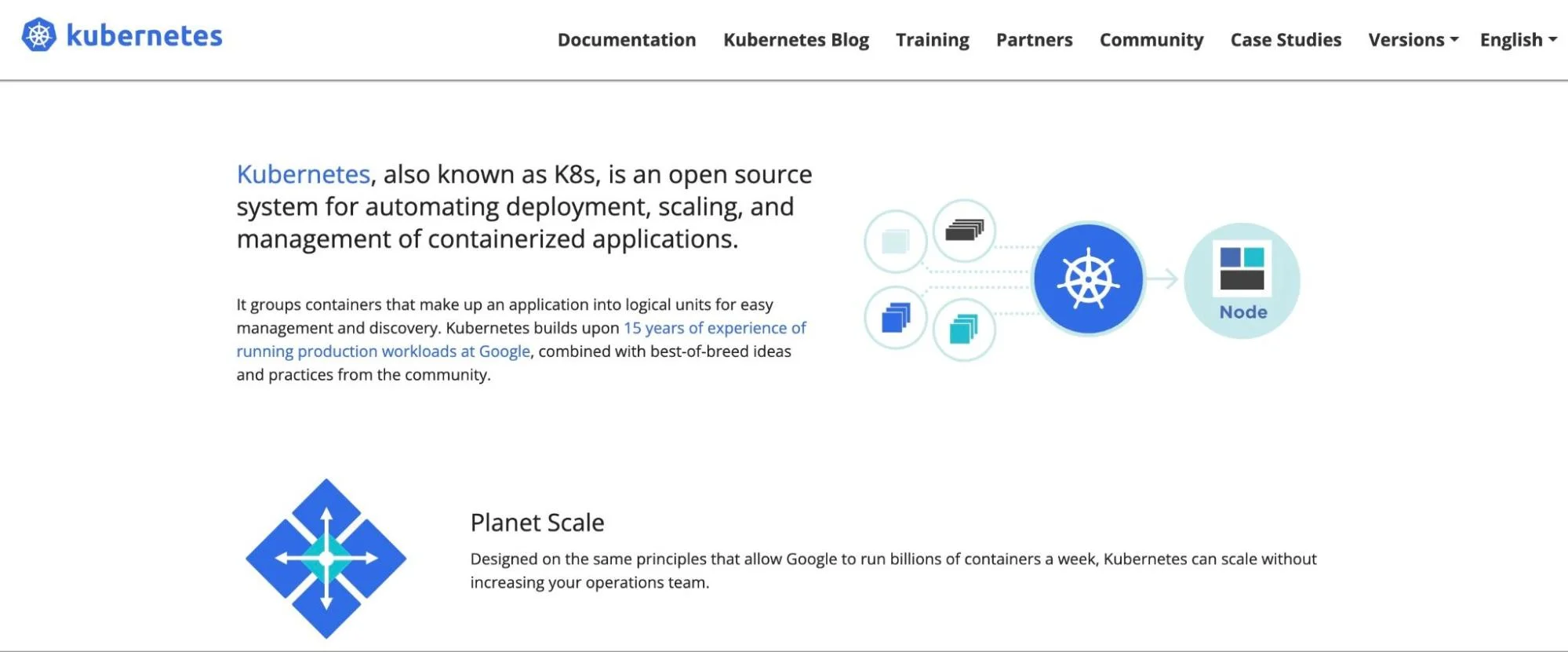
Task: Open the Documentation nav link
Action: point(627,40)
